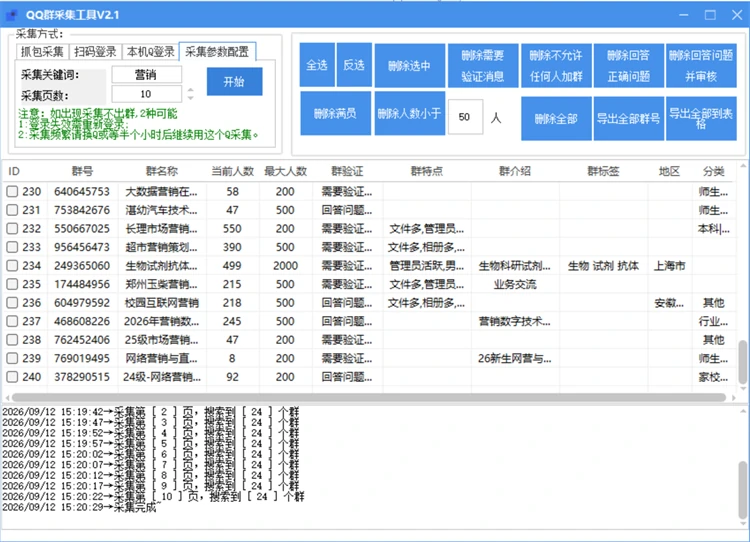Image resolution: width=750 pixels, height=542 pixels.
Task: Click the 导出全部到表格 button
Action: 701,119
